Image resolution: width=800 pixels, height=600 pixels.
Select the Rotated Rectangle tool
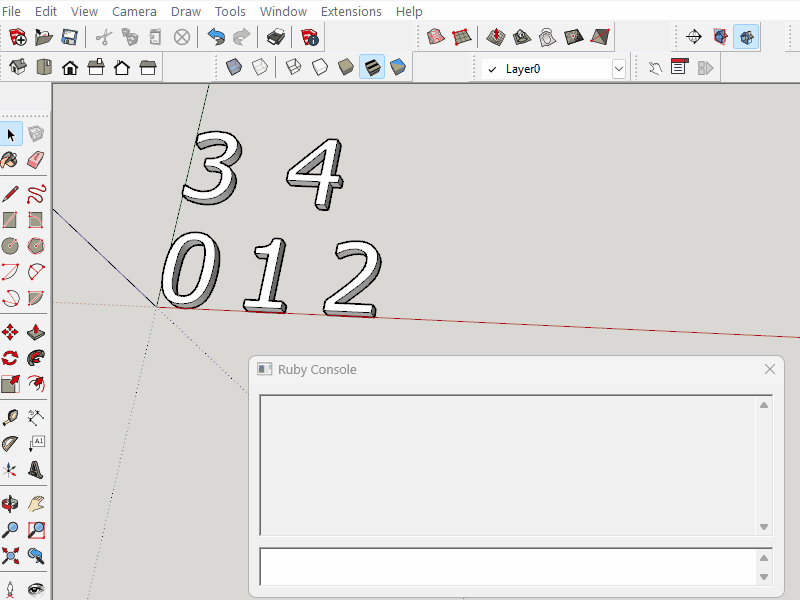coord(36,220)
